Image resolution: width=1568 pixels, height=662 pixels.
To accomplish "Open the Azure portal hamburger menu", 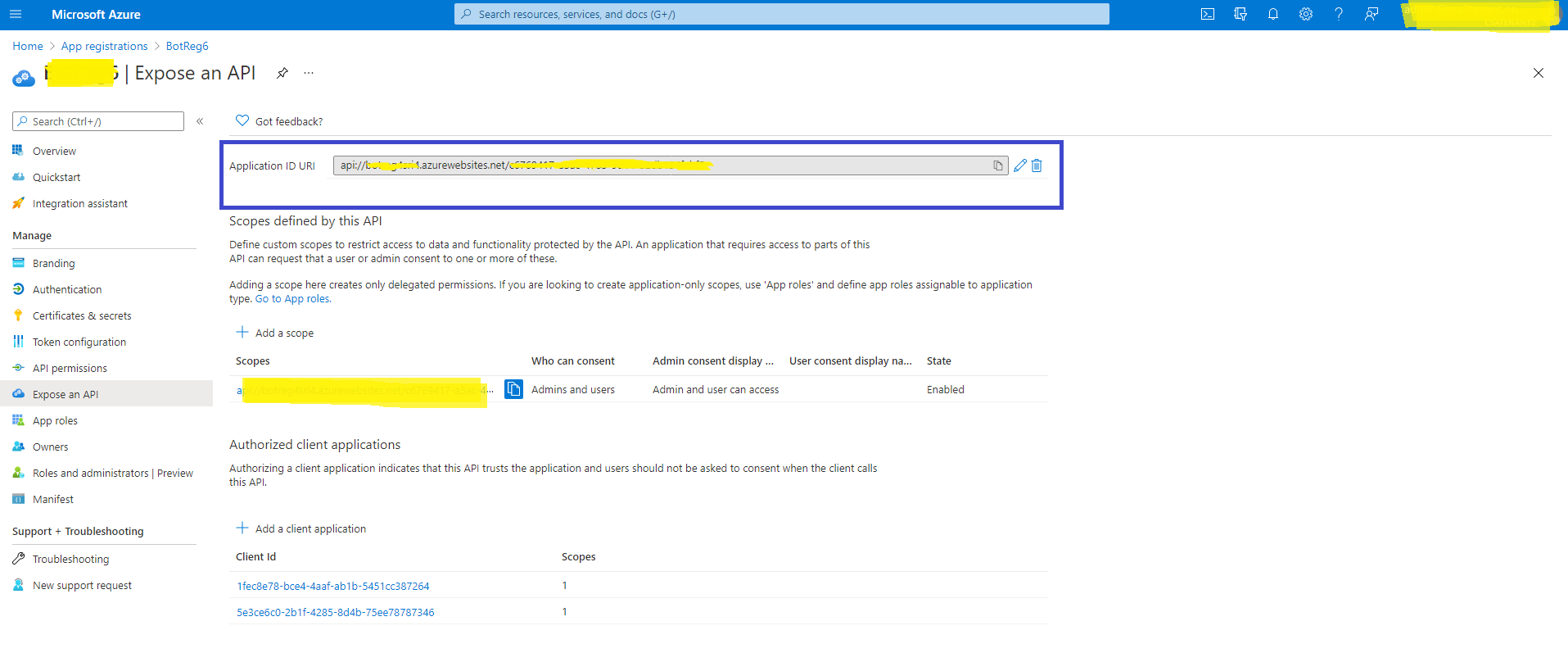I will 16,14.
